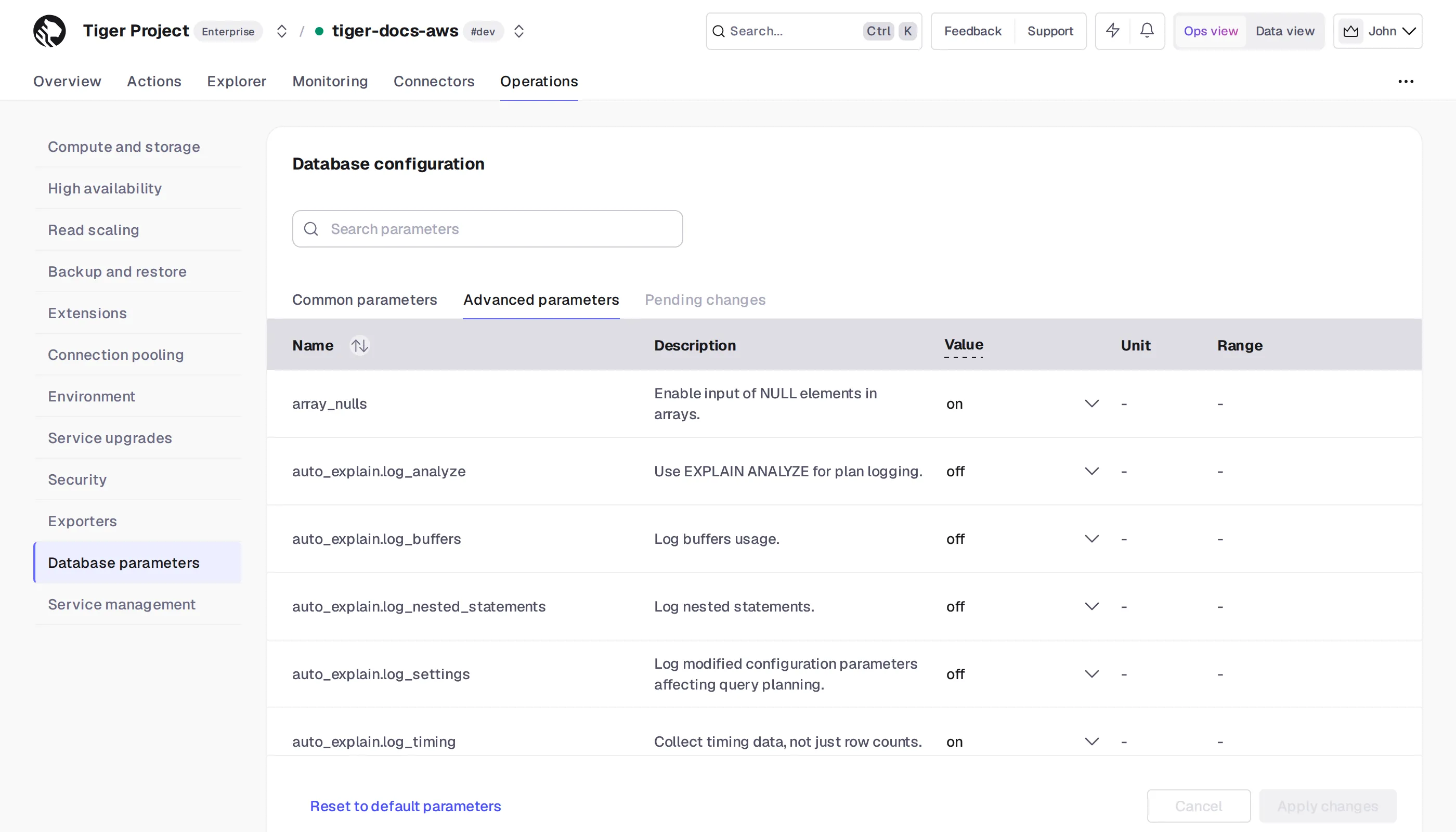Image resolution: width=1456 pixels, height=832 pixels.
Task: Click the array_nulls parameter name
Action: (329, 404)
